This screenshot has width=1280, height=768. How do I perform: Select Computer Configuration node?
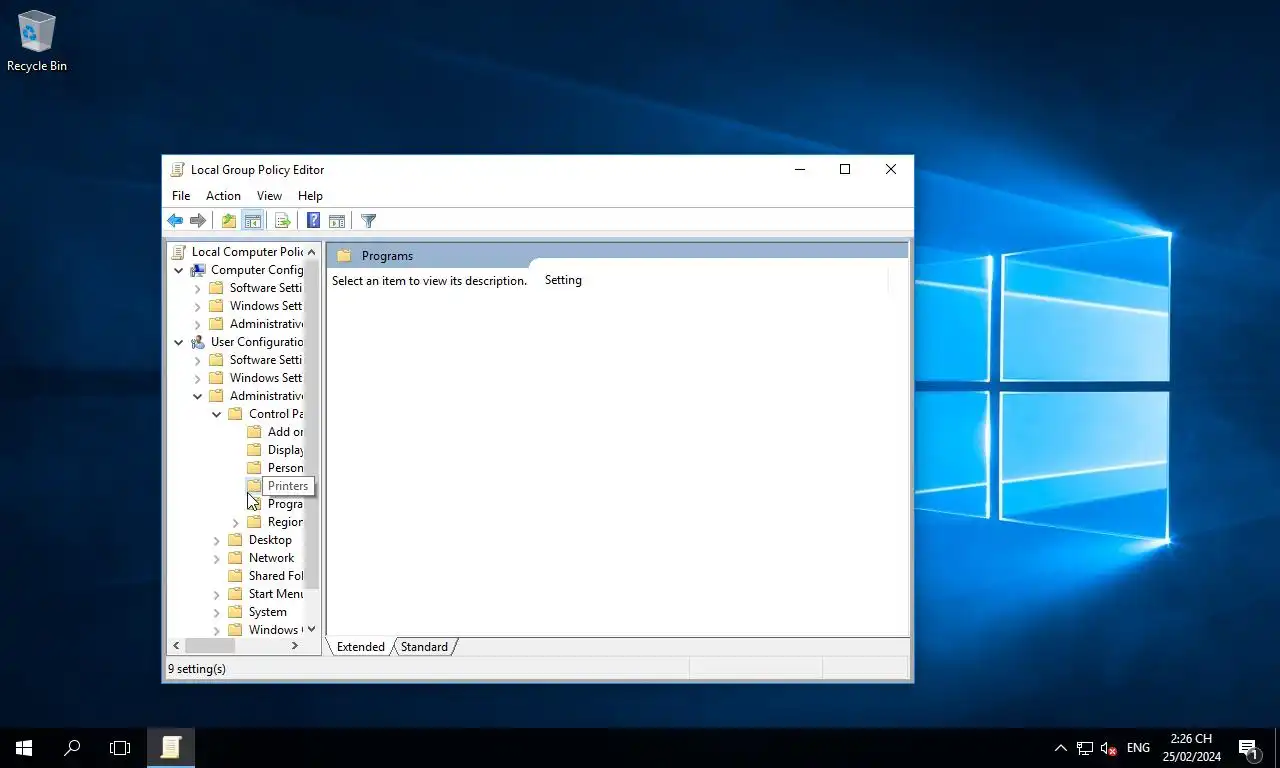247,270
